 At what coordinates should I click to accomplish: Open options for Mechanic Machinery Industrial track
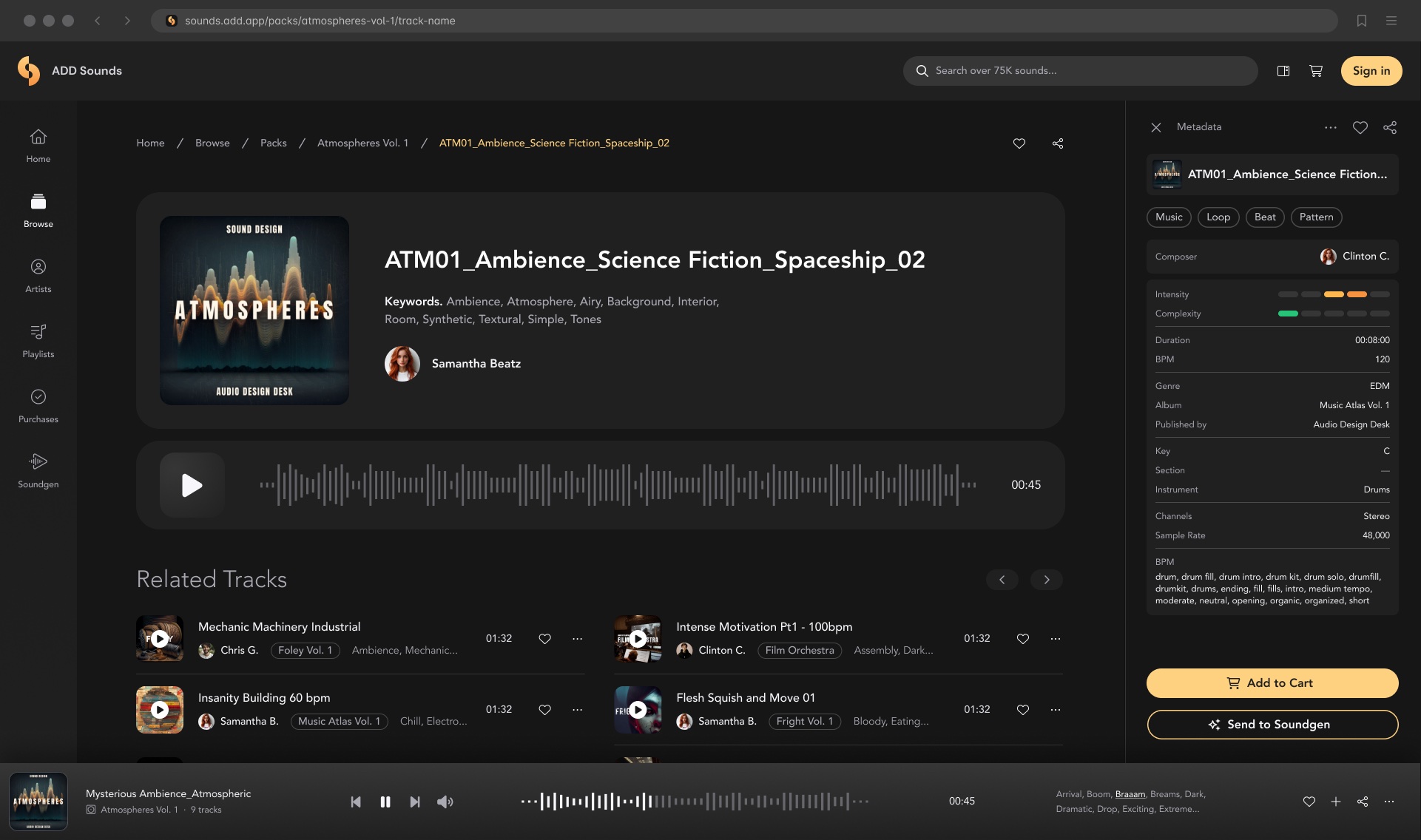[x=577, y=638]
